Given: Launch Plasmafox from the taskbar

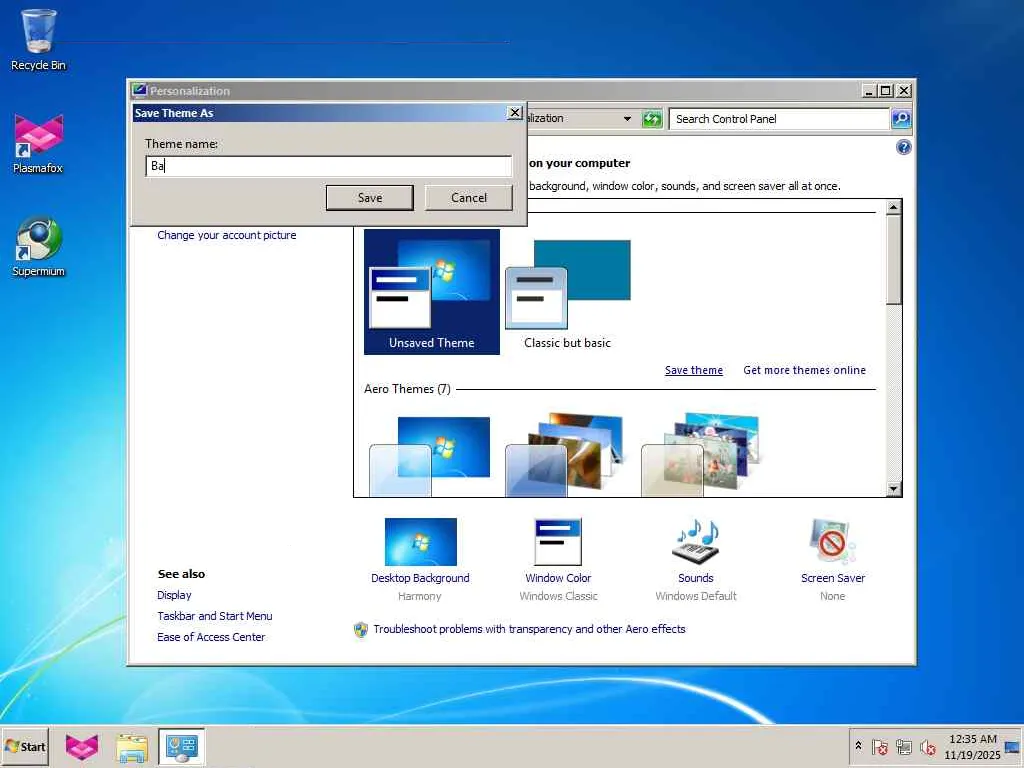Looking at the screenshot, I should pyautogui.click(x=82, y=746).
